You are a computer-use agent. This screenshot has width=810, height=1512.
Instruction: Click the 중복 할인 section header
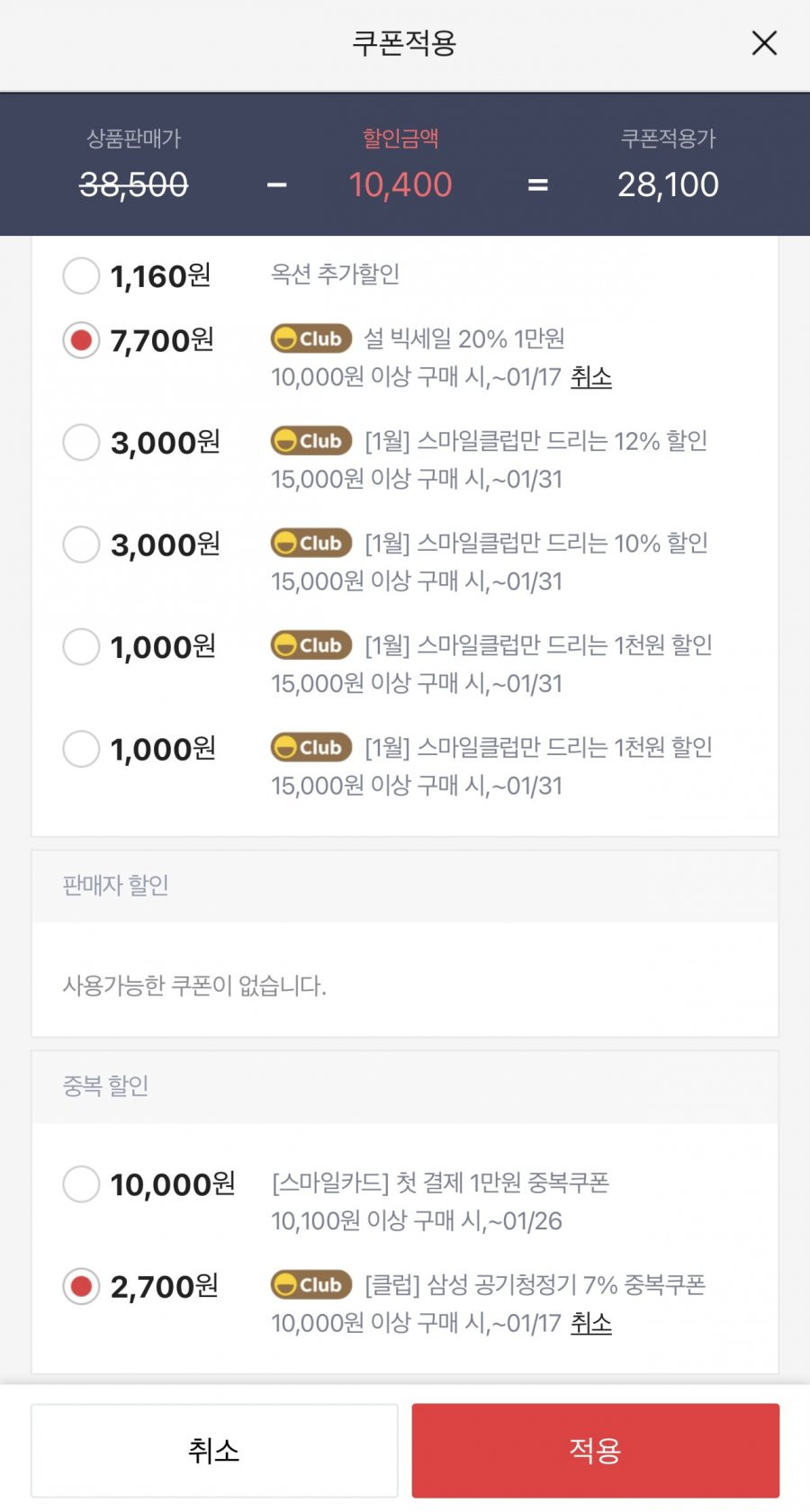[405, 1086]
